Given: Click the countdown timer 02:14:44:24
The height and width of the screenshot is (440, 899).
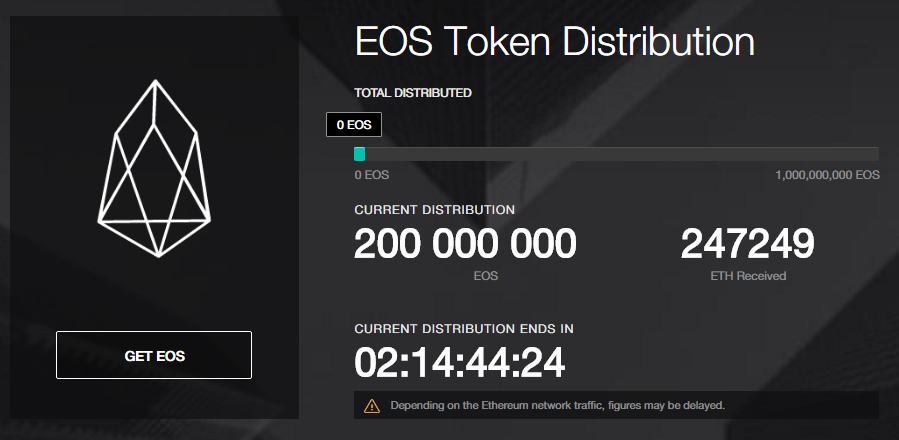Looking at the screenshot, I should [x=460, y=362].
